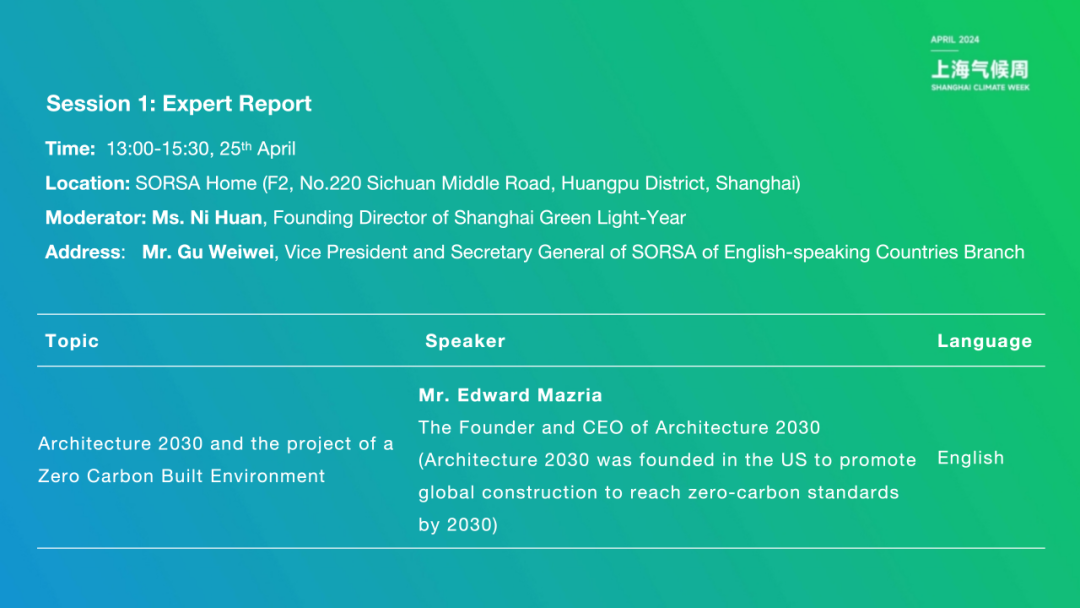Click the 'Time:' label

click(x=70, y=149)
